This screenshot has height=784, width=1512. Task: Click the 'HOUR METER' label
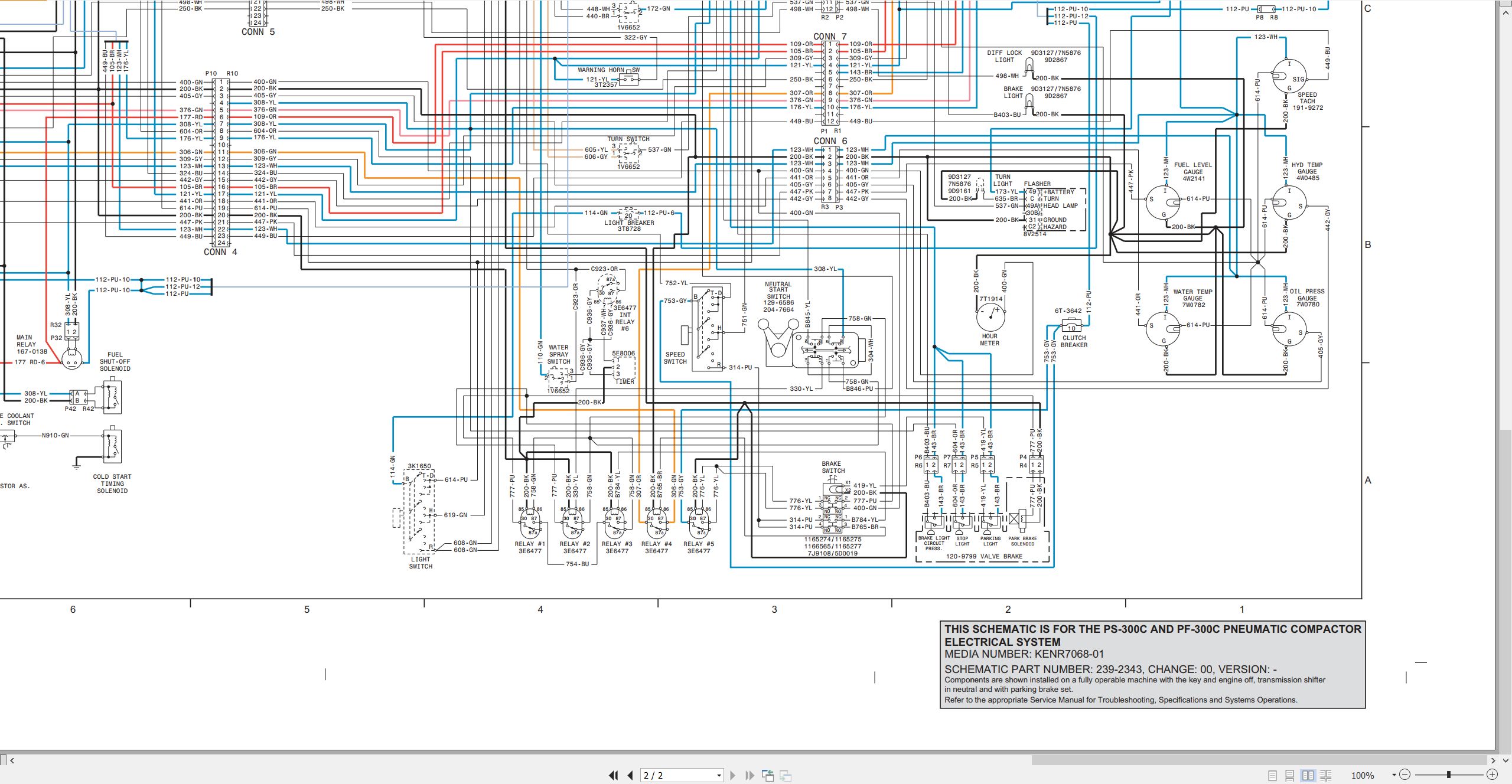pyautogui.click(x=989, y=339)
